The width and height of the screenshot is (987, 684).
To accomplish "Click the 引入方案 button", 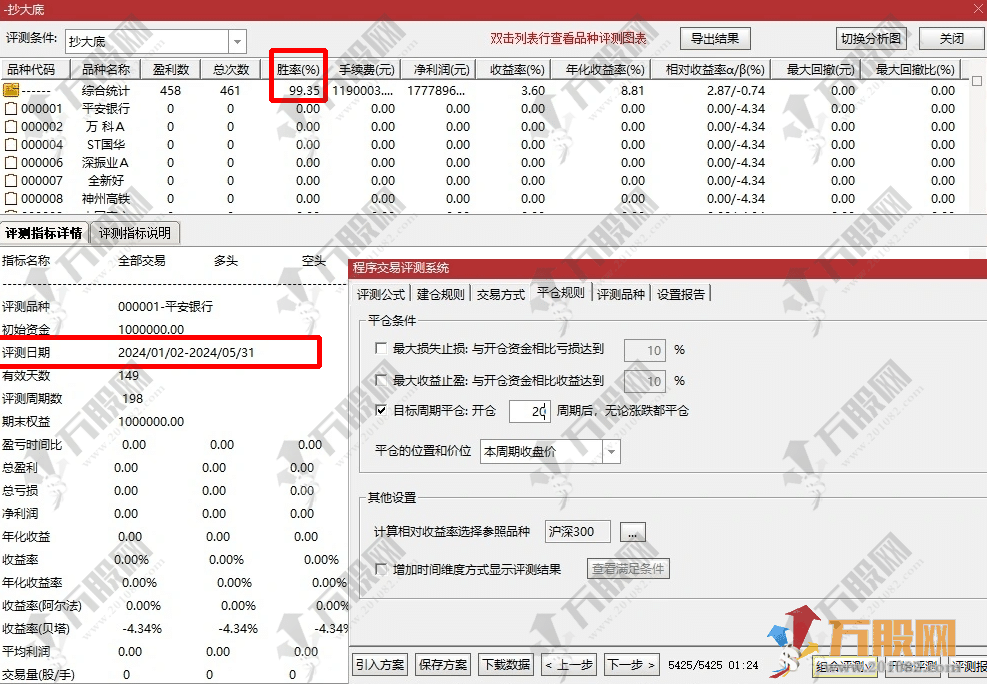I will 380,664.
